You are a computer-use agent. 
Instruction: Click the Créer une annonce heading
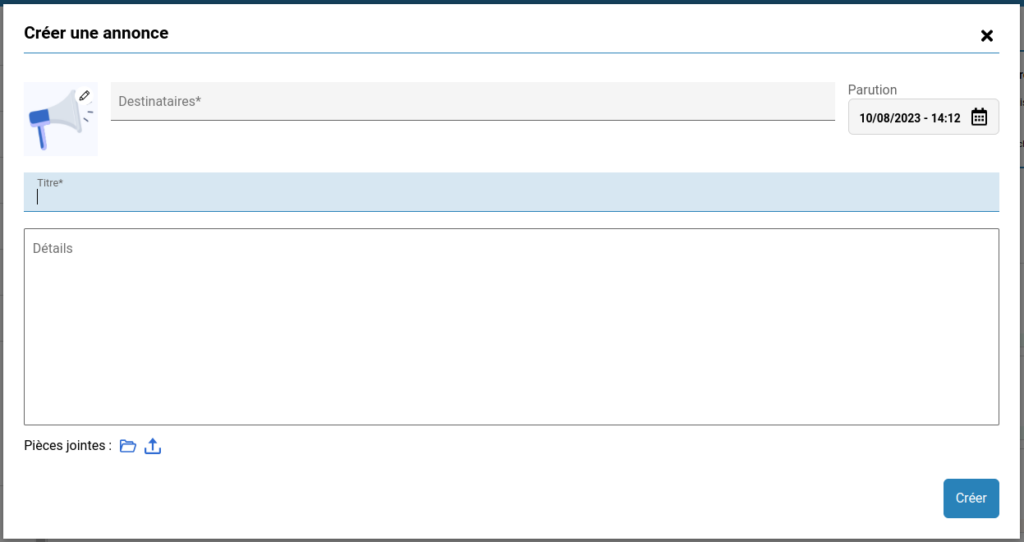click(x=96, y=33)
